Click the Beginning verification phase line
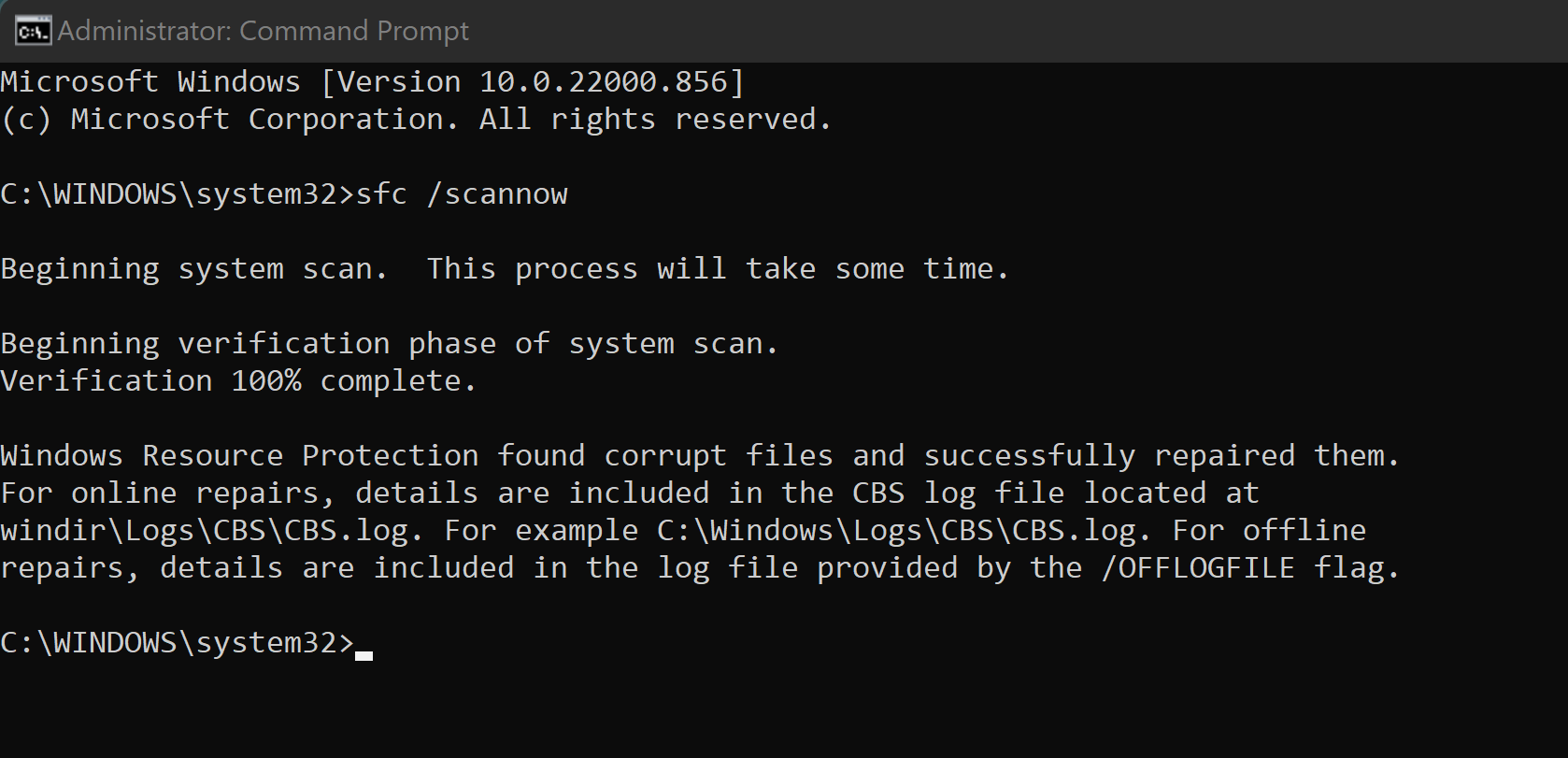 389,344
